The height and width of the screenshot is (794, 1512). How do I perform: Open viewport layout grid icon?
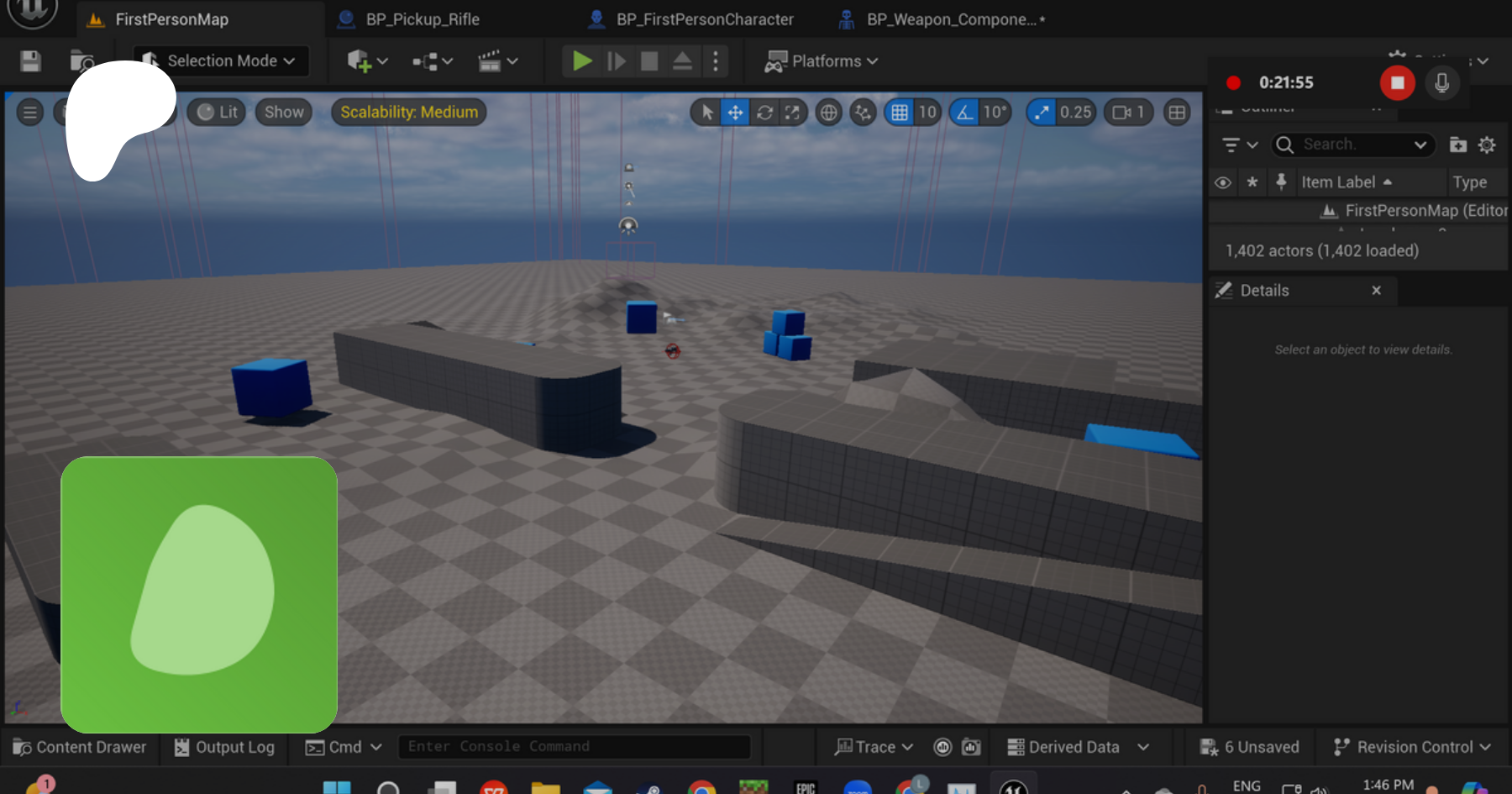tap(1177, 113)
